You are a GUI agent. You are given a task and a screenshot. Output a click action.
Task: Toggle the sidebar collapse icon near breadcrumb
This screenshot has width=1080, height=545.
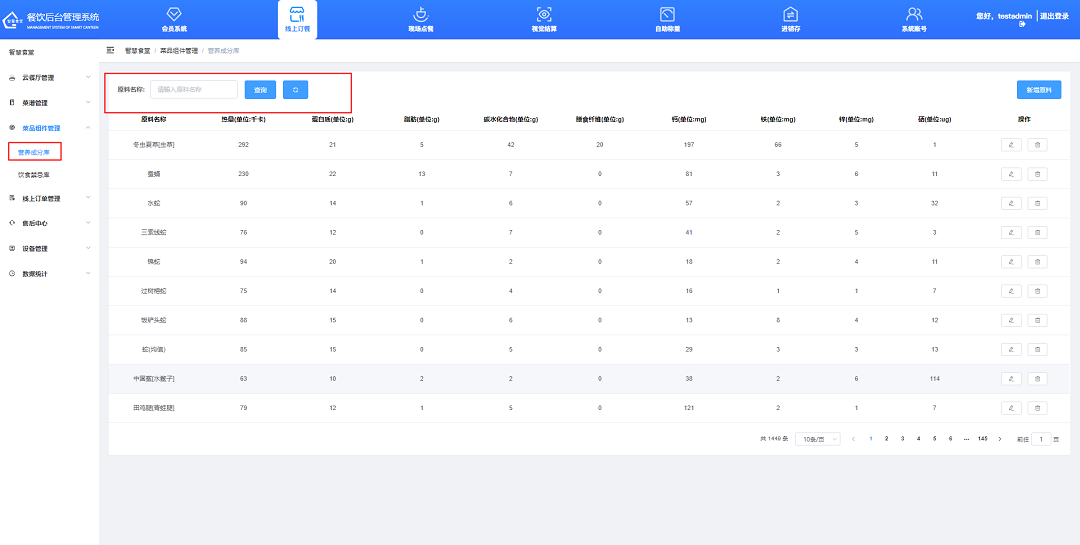click(110, 50)
